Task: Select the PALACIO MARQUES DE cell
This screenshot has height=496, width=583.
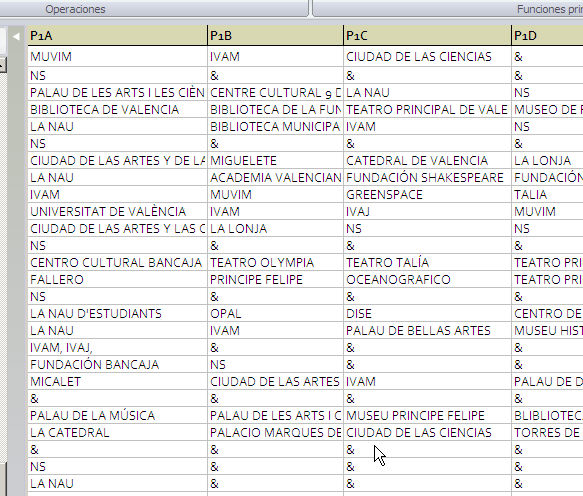Action: [276, 432]
